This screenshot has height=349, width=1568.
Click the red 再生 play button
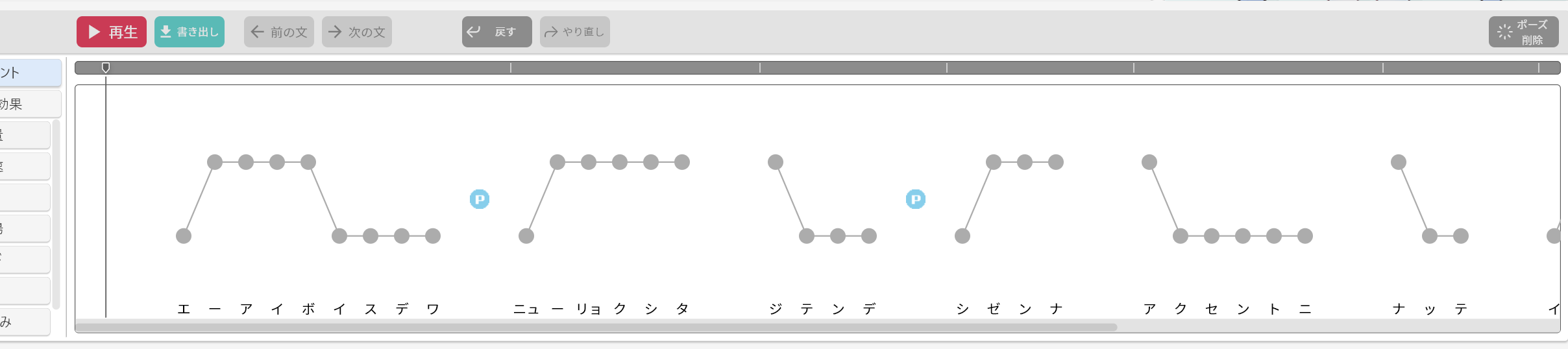(x=112, y=32)
